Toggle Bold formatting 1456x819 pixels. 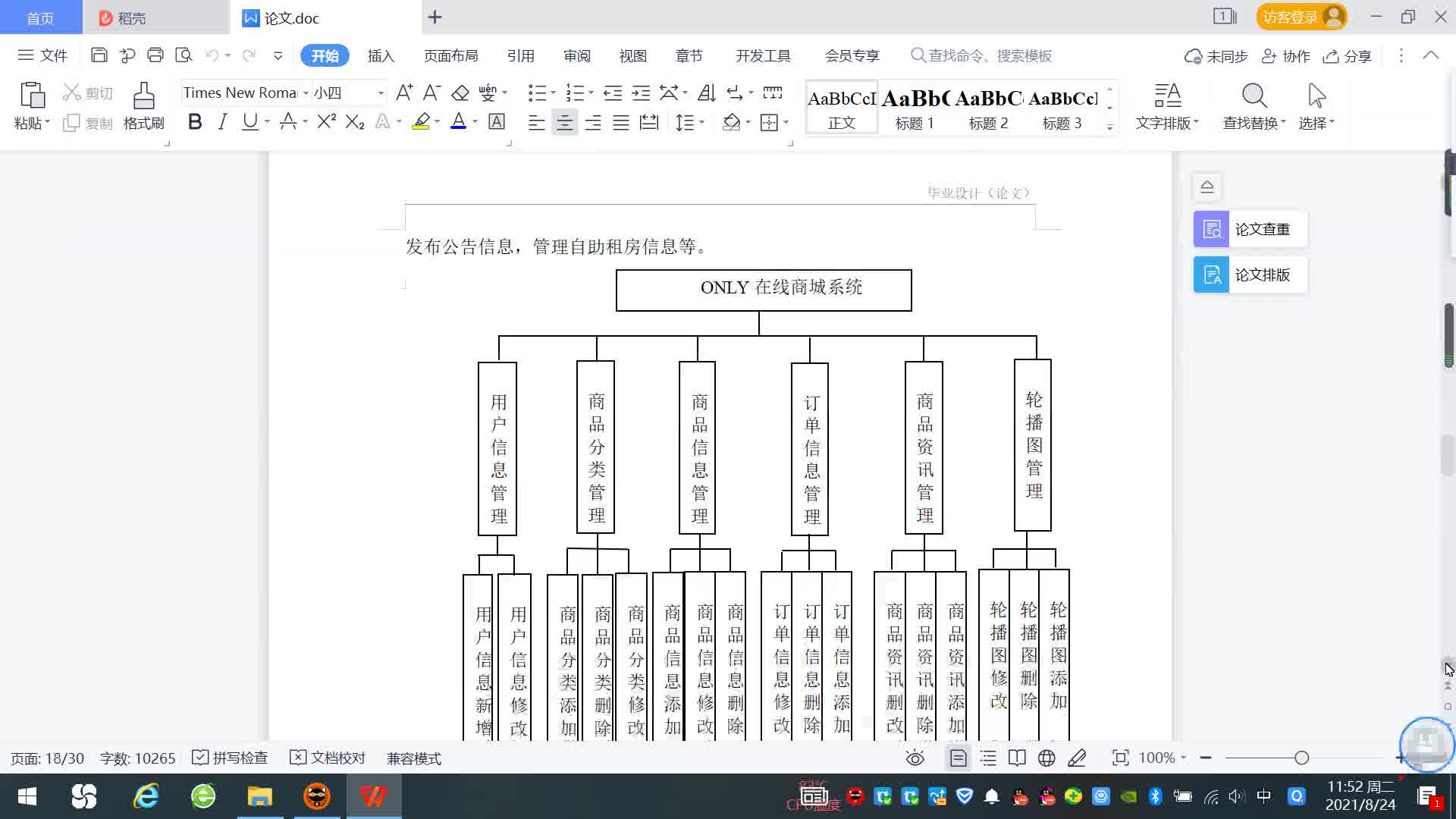click(x=195, y=121)
